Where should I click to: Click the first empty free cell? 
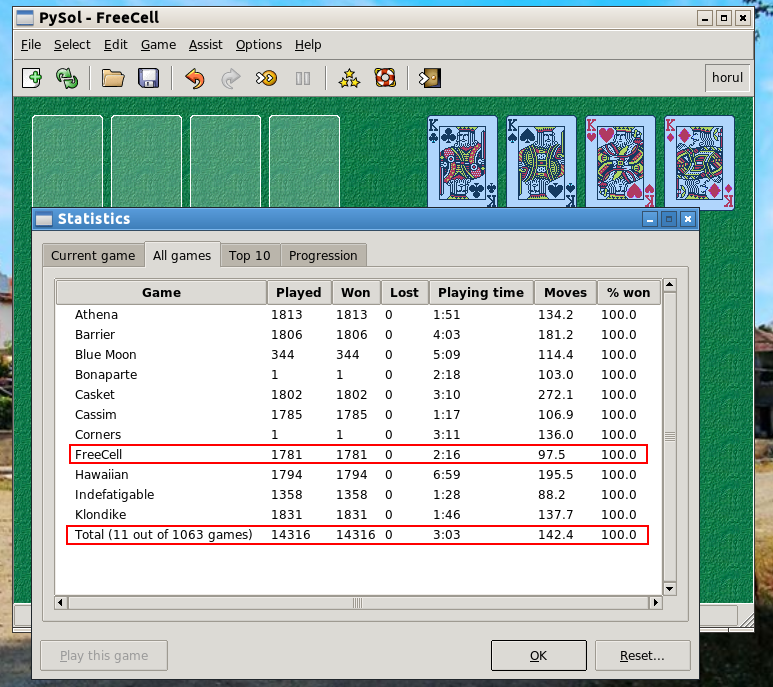click(68, 161)
